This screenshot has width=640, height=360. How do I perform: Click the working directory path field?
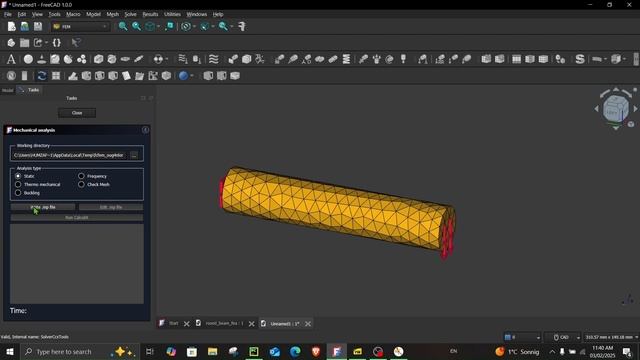[x=69, y=156]
